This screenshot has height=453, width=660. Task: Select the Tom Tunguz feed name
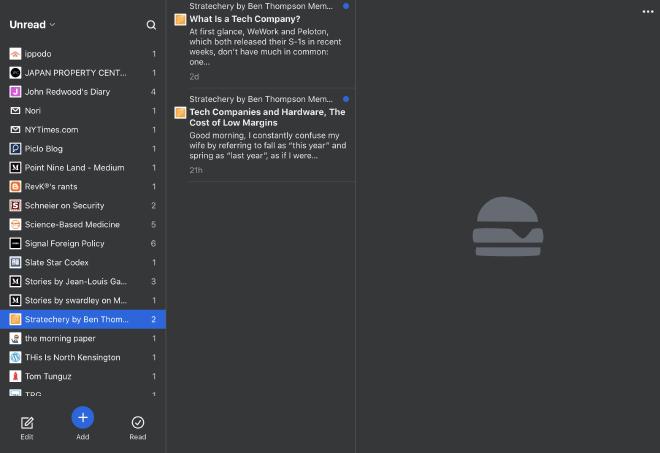point(48,376)
